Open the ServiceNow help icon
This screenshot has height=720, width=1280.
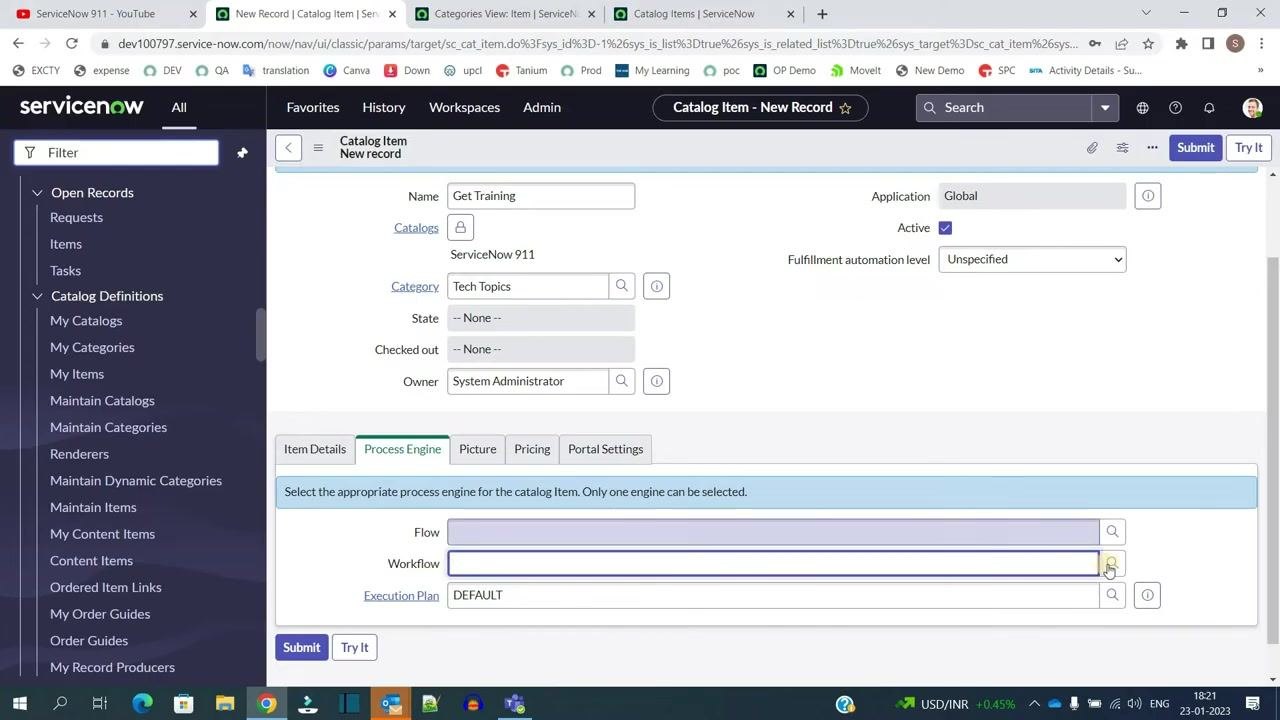[x=1176, y=108]
